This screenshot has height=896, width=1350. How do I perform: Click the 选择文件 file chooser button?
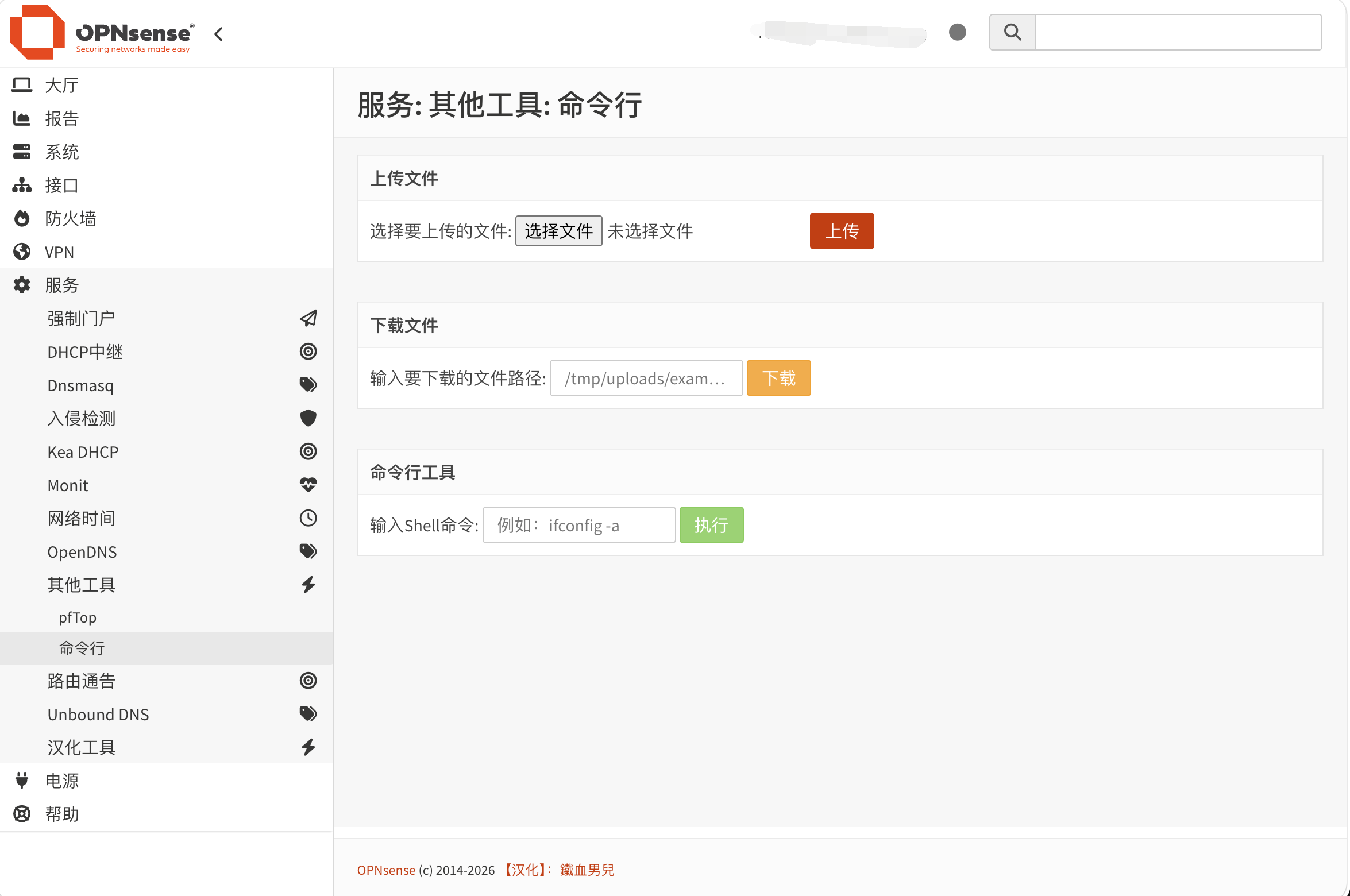(x=558, y=231)
